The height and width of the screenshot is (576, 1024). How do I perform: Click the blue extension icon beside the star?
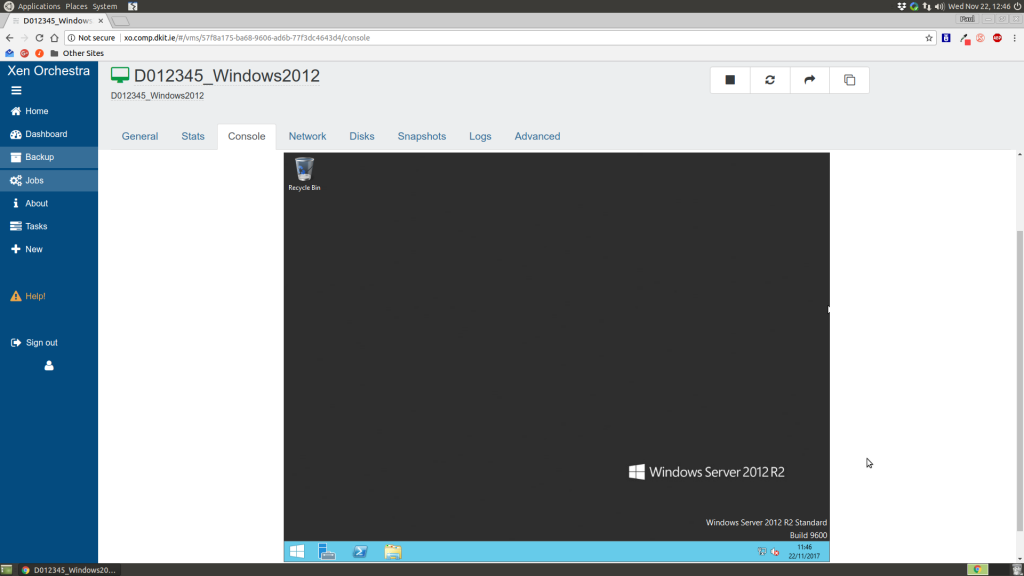946,38
